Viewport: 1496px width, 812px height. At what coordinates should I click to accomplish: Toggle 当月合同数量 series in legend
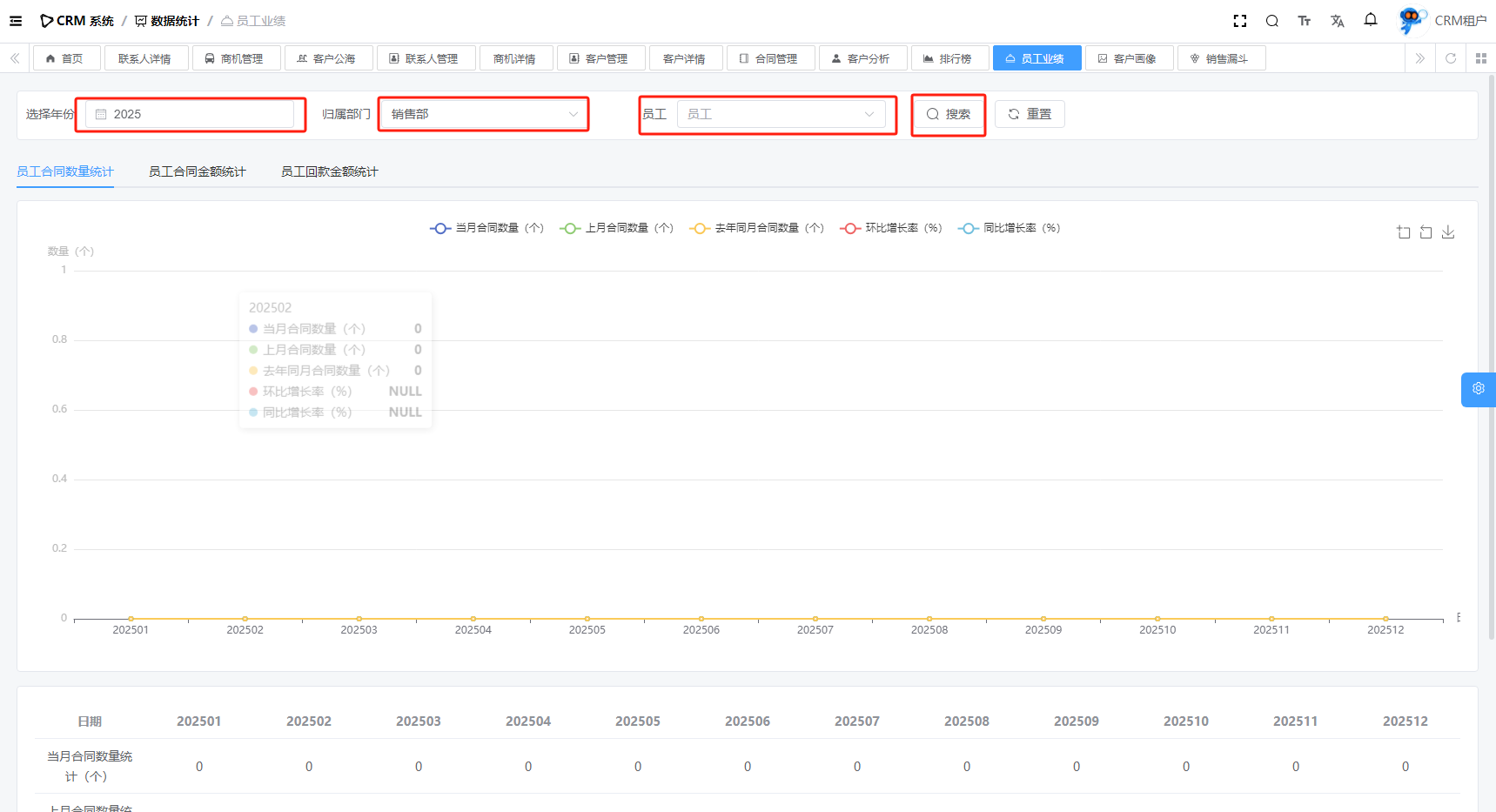[487, 228]
